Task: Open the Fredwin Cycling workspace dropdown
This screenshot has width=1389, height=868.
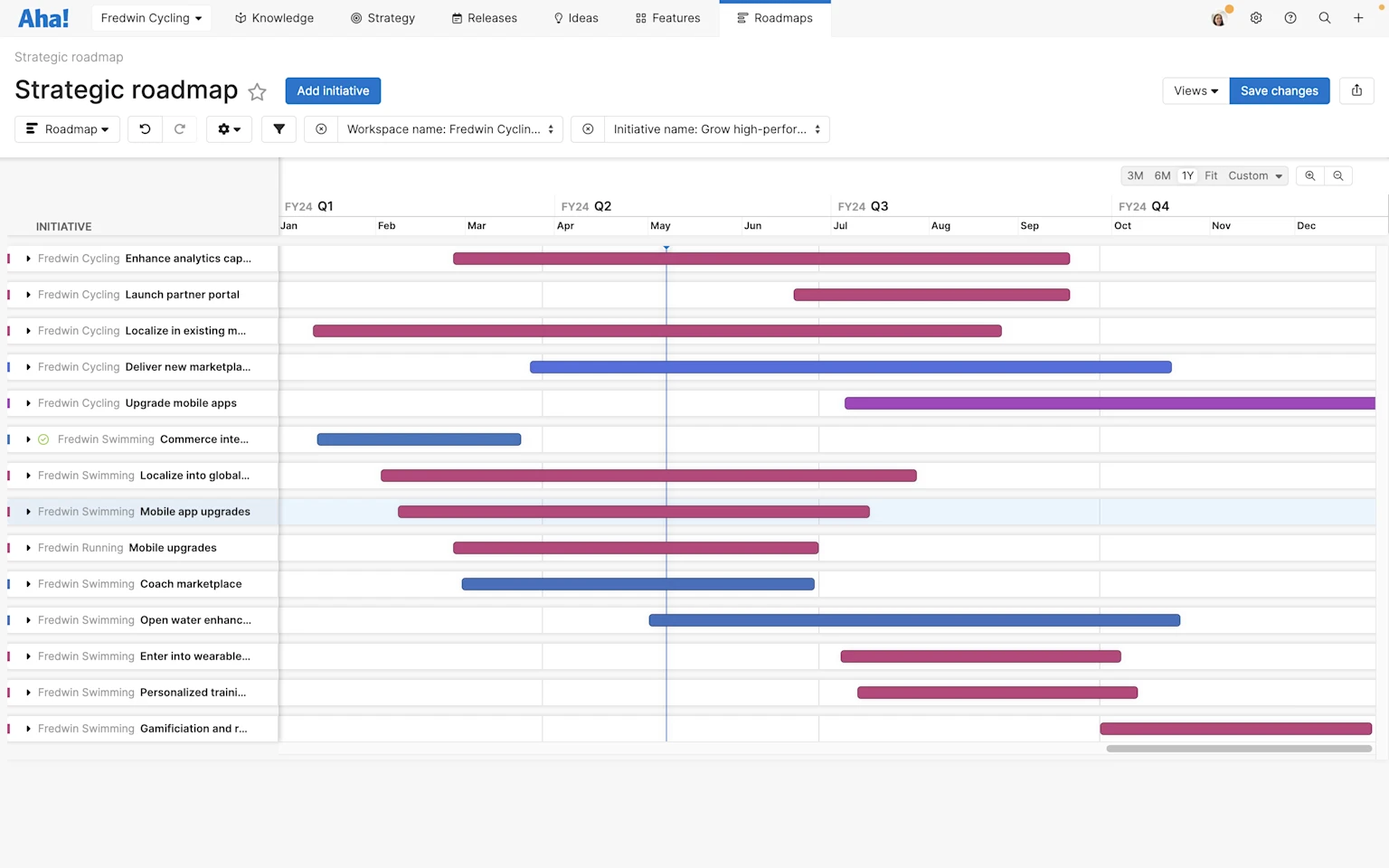Action: coord(151,18)
